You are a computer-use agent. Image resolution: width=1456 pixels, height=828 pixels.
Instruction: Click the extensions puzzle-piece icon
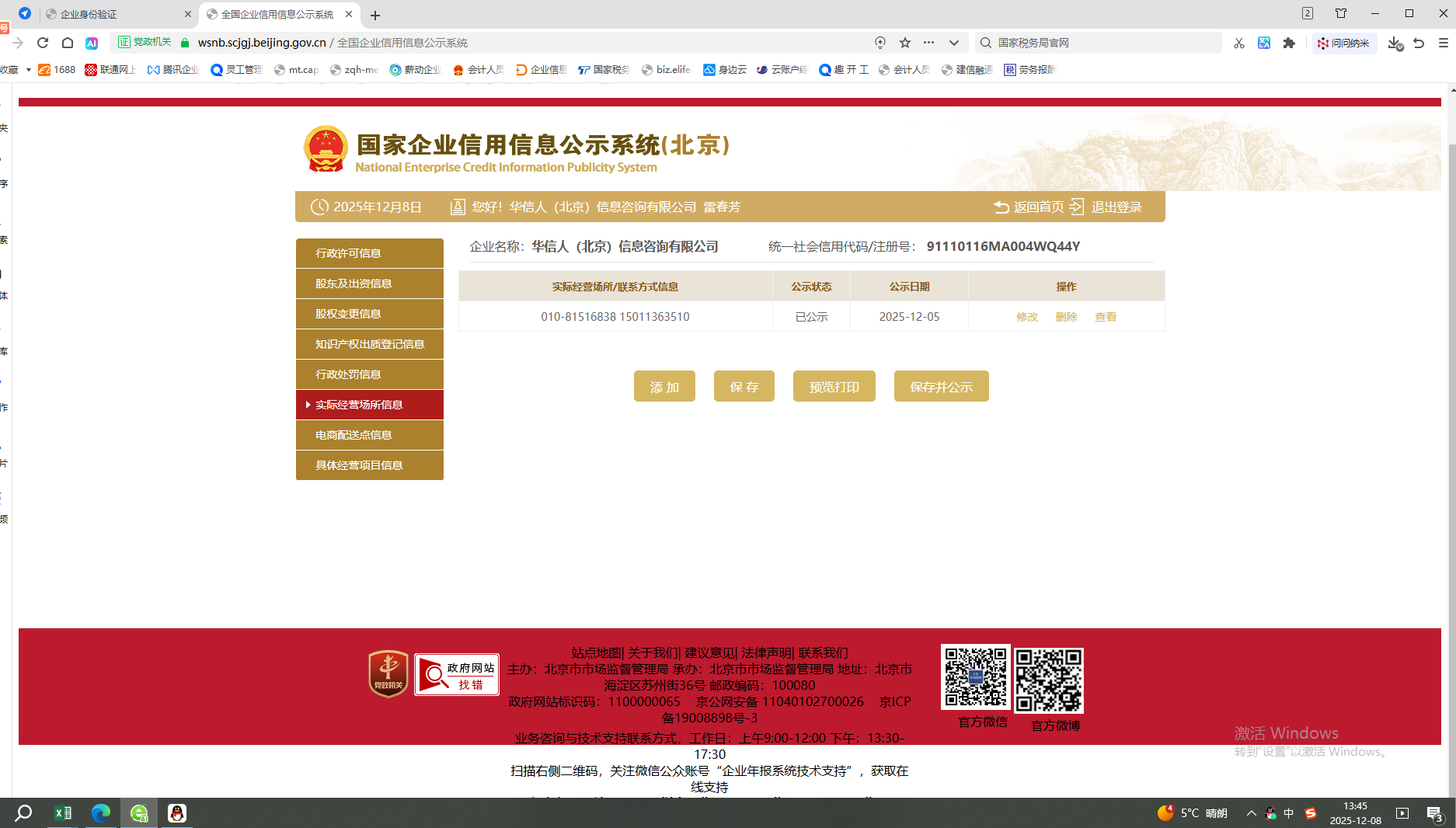click(x=1290, y=43)
